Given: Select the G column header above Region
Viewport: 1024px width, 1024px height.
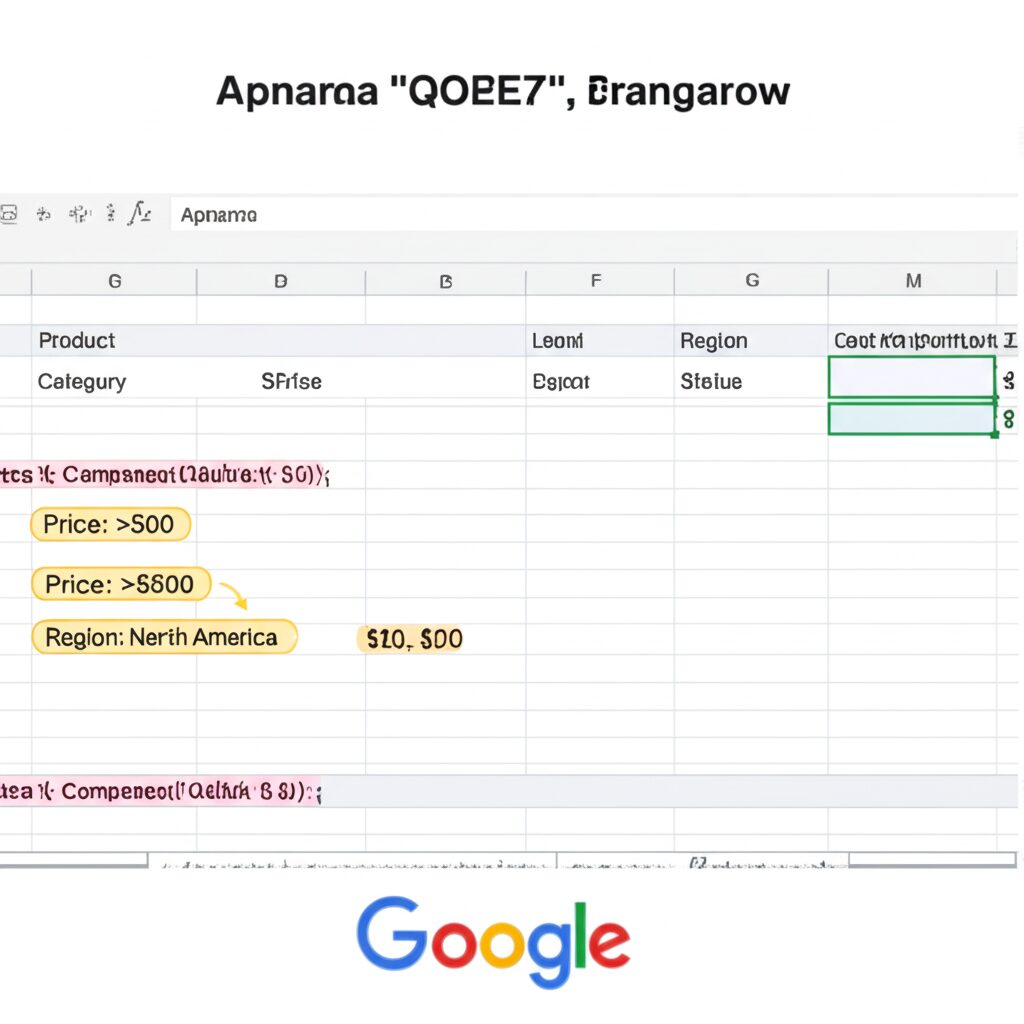Looking at the screenshot, I should tap(752, 281).
